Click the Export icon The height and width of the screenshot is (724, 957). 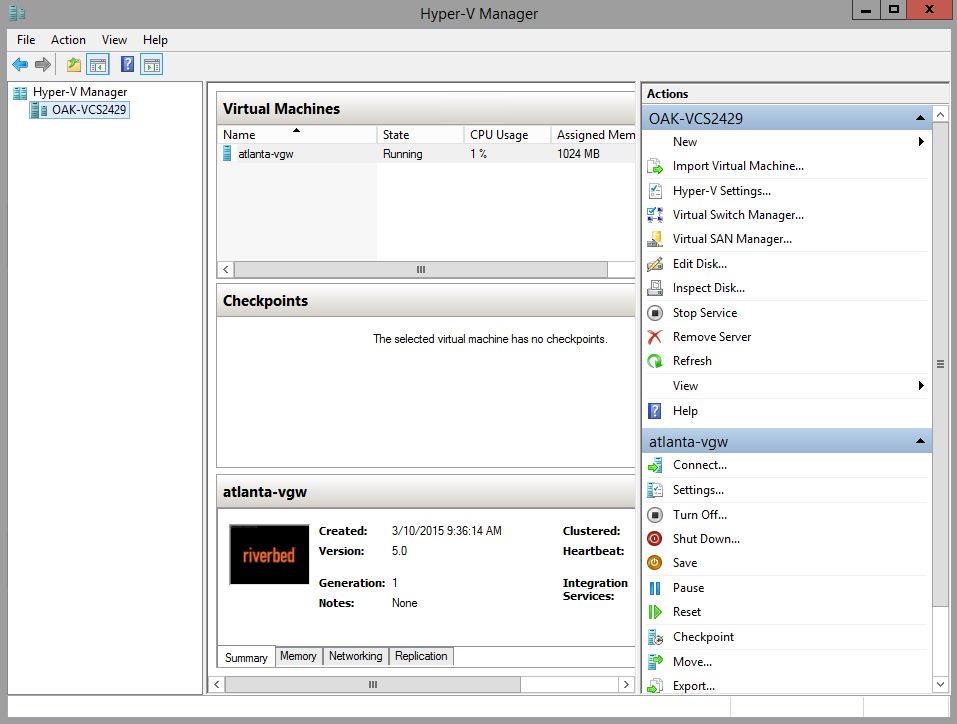[x=655, y=686]
